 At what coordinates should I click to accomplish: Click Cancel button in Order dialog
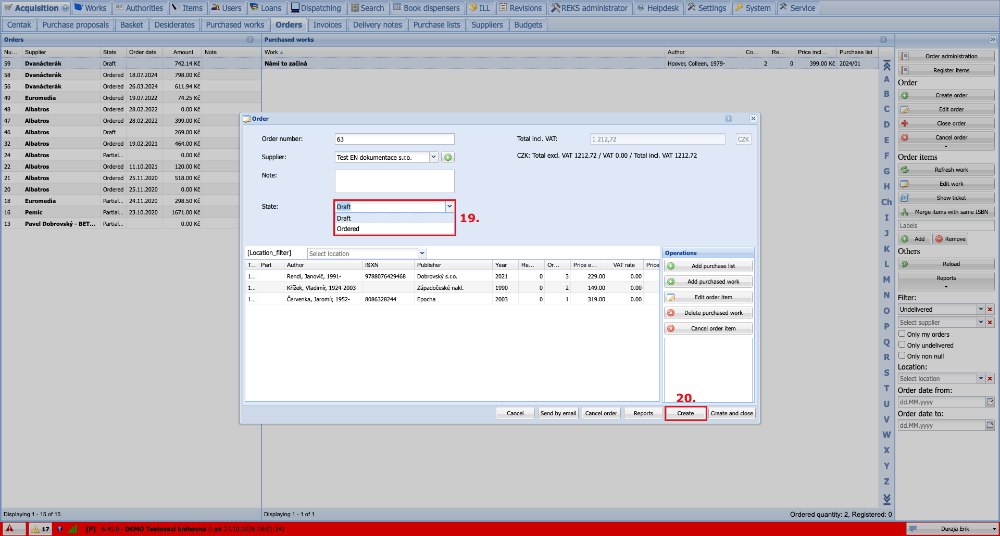pyautogui.click(x=515, y=413)
